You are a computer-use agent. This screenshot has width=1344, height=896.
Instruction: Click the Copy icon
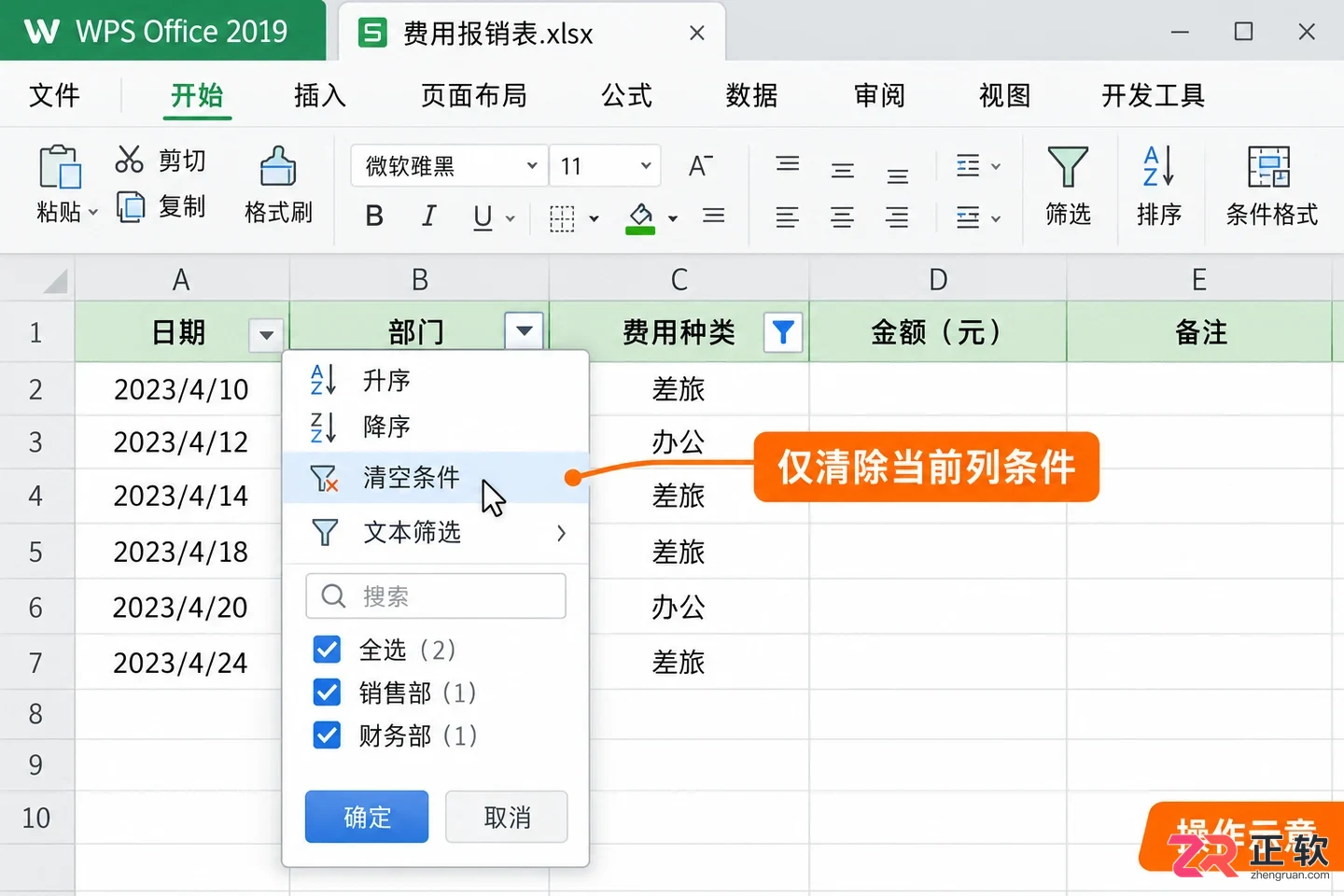point(131,206)
